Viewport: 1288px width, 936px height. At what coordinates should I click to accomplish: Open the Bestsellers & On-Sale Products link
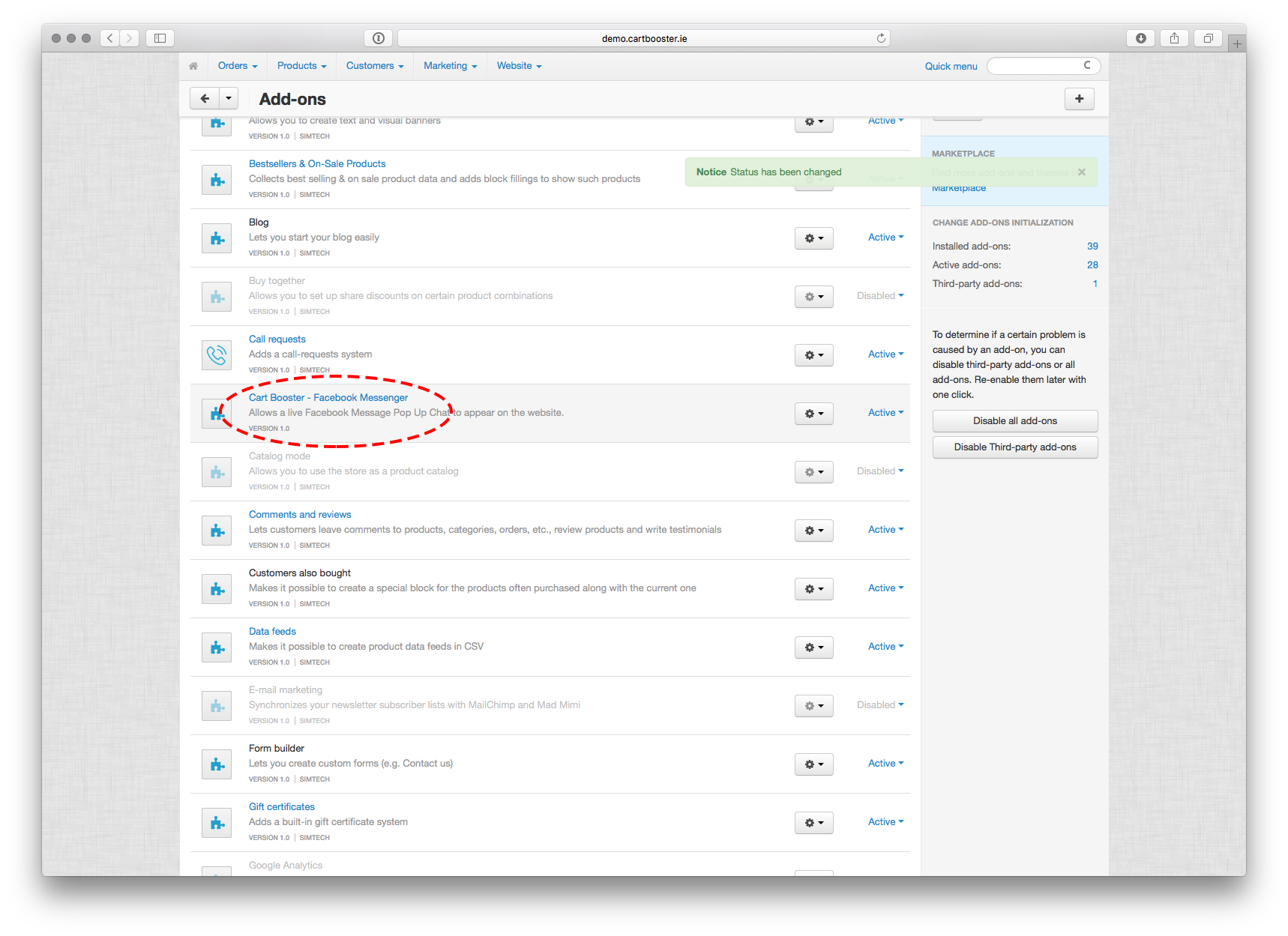click(317, 164)
